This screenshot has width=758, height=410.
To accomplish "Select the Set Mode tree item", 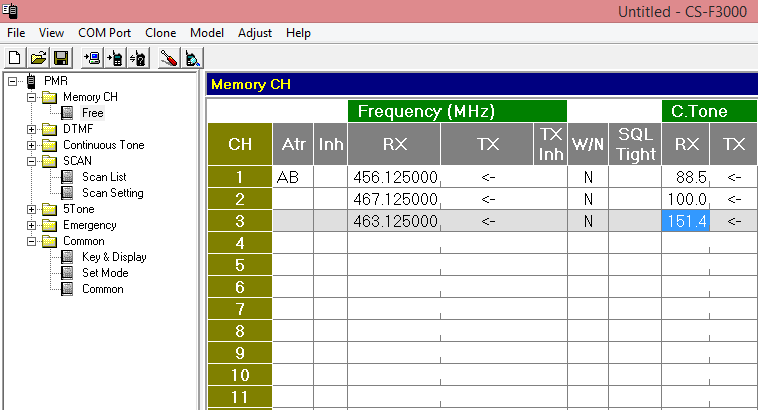I will [x=105, y=273].
